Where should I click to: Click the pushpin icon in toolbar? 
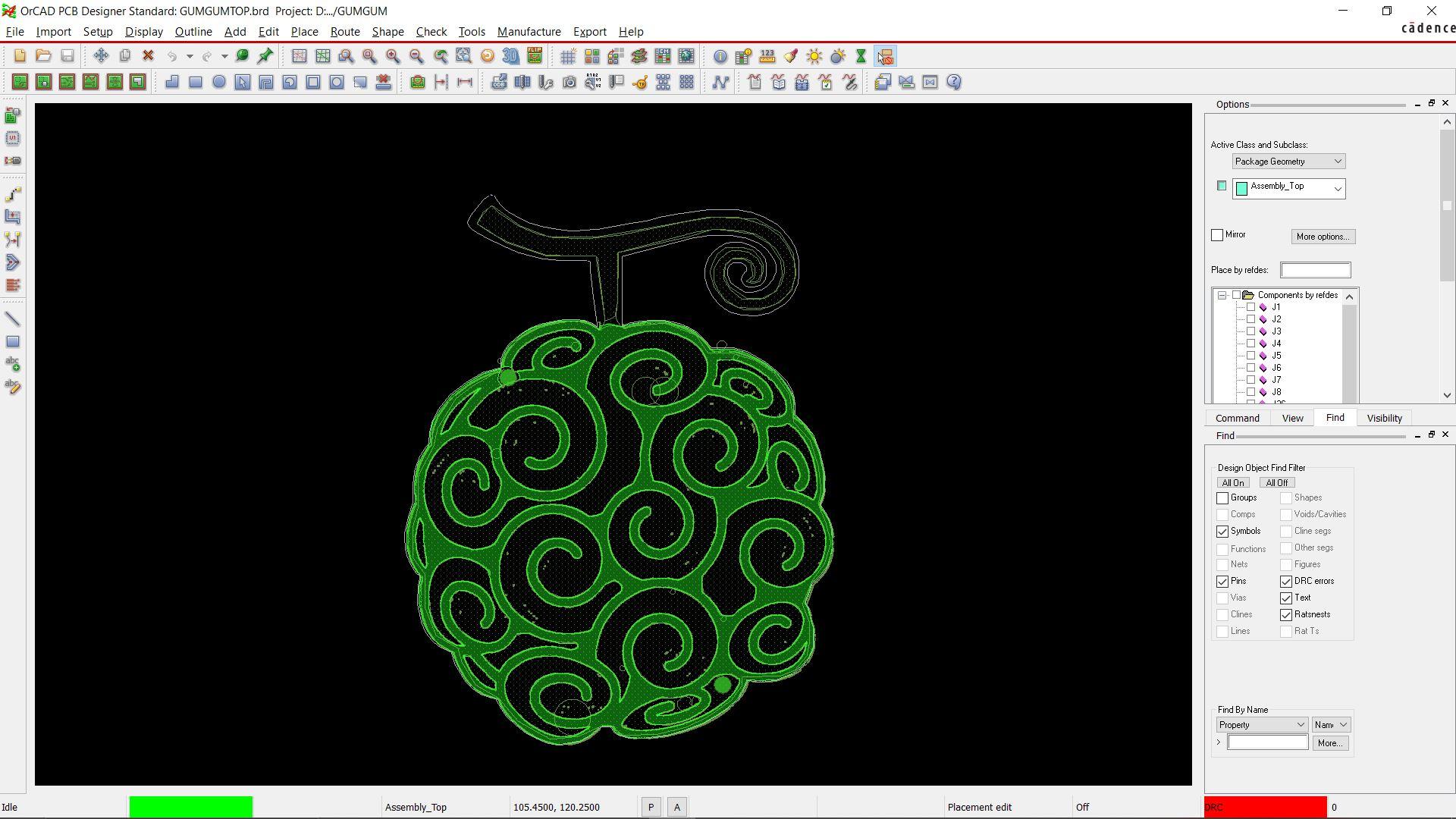tap(265, 56)
